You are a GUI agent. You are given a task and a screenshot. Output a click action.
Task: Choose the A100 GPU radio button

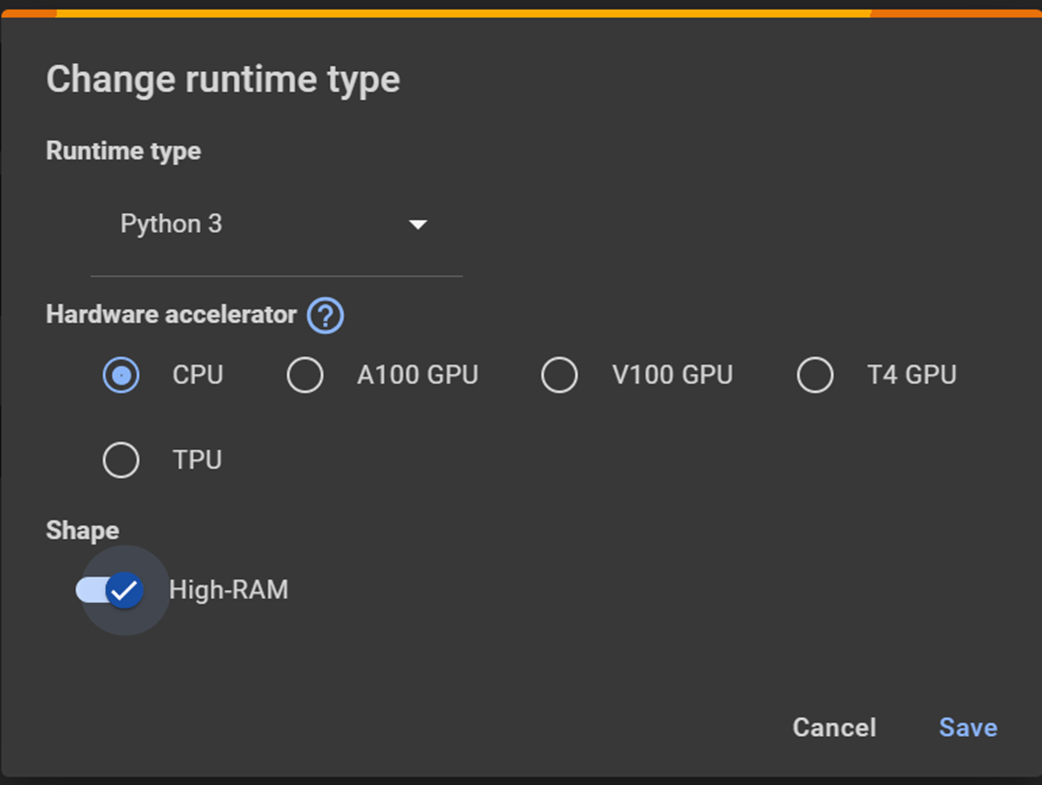pyautogui.click(x=305, y=375)
